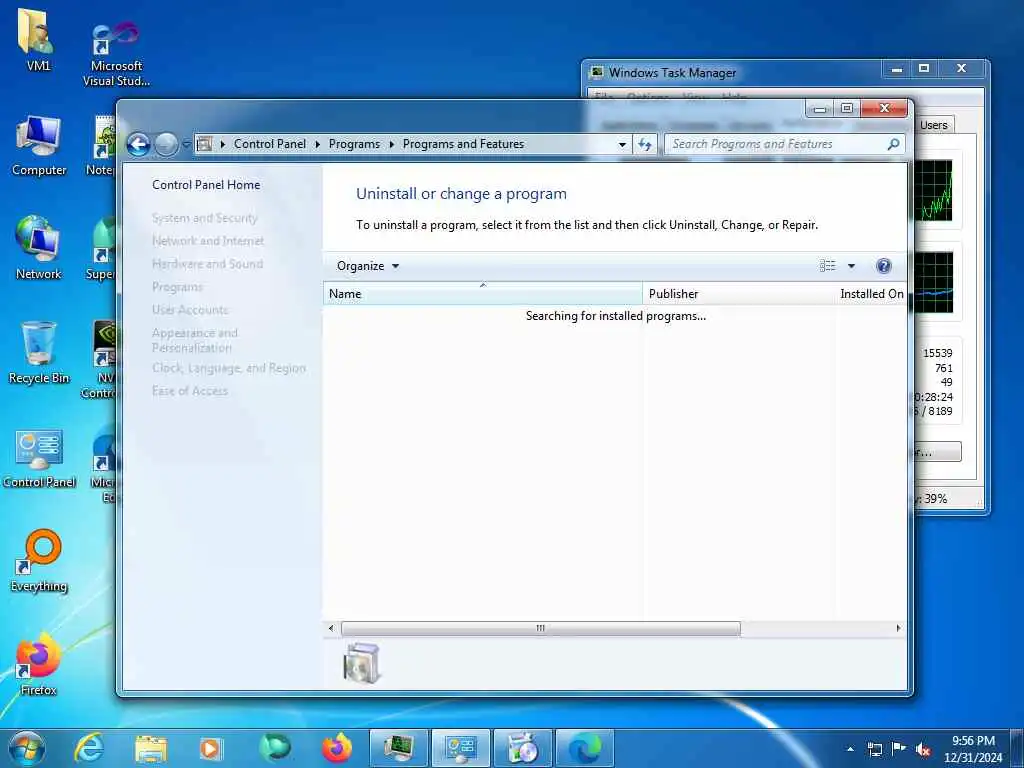Open Windows Explorer from the taskbar
1024x768 pixels.
151,748
